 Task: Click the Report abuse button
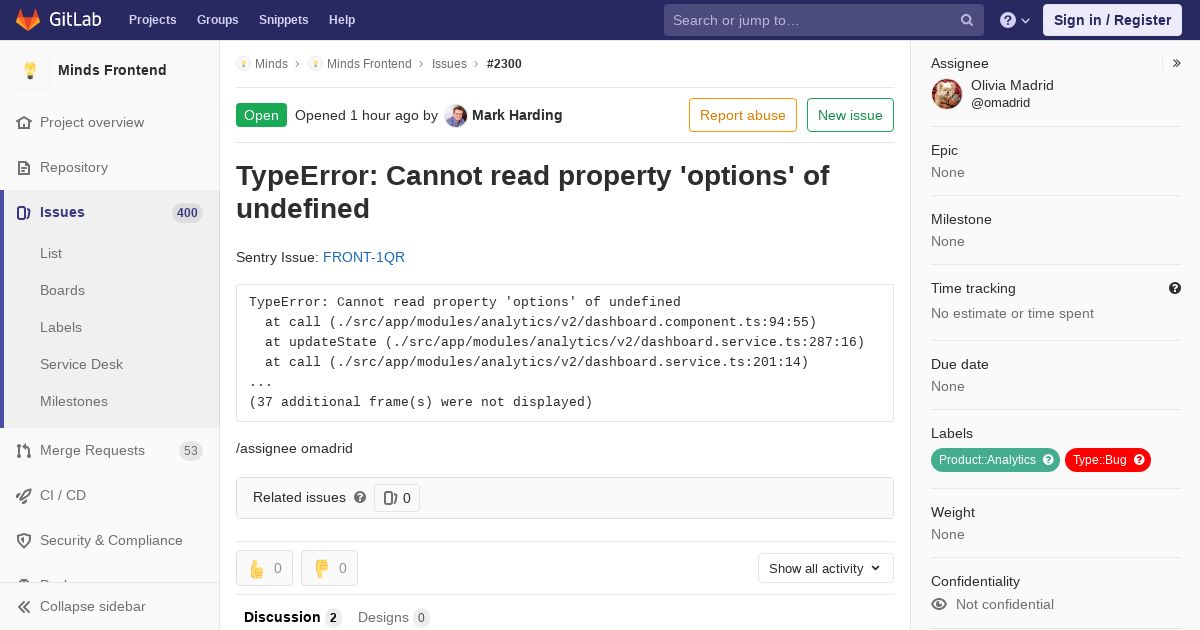click(x=743, y=115)
